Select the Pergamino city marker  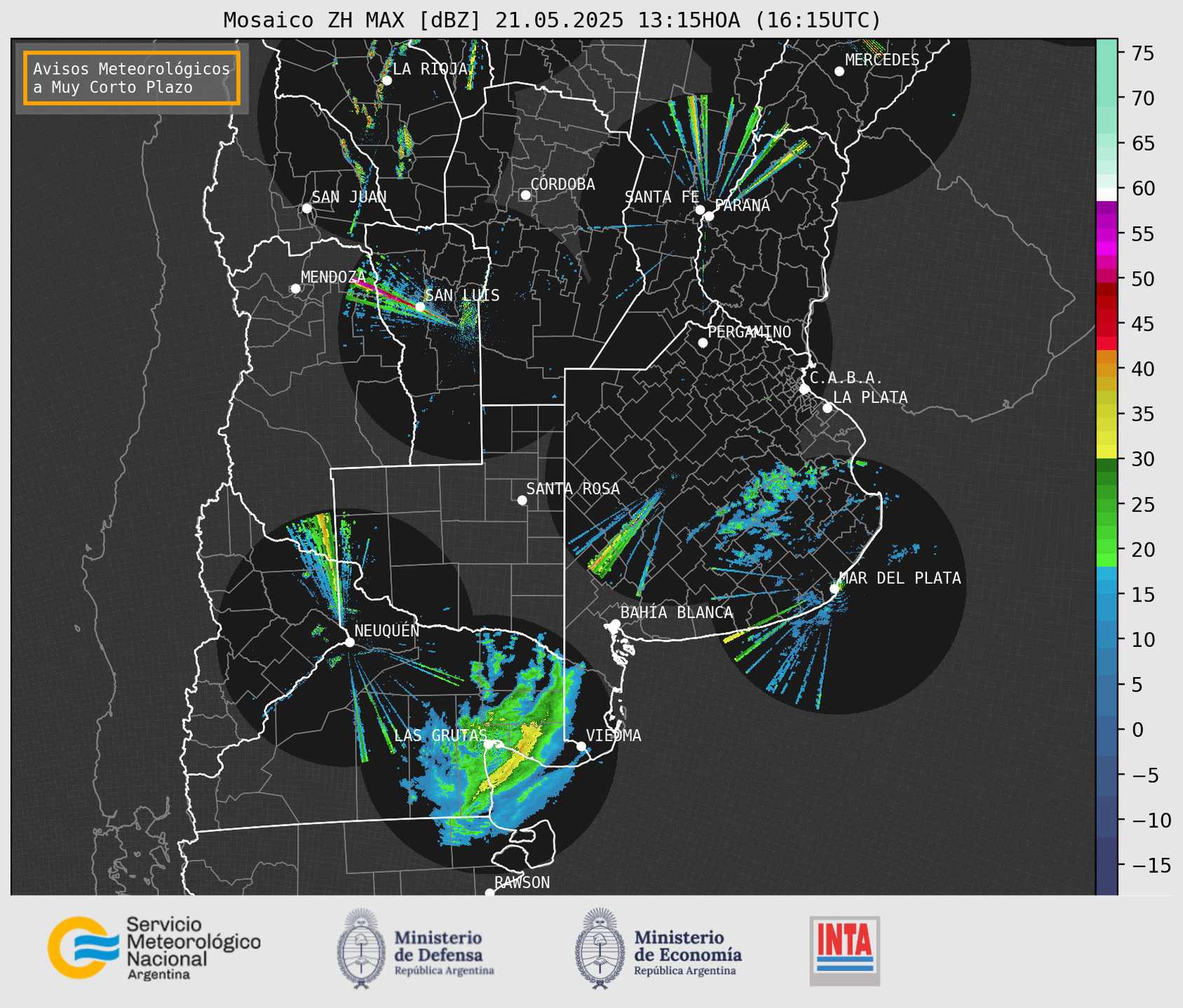pos(703,343)
